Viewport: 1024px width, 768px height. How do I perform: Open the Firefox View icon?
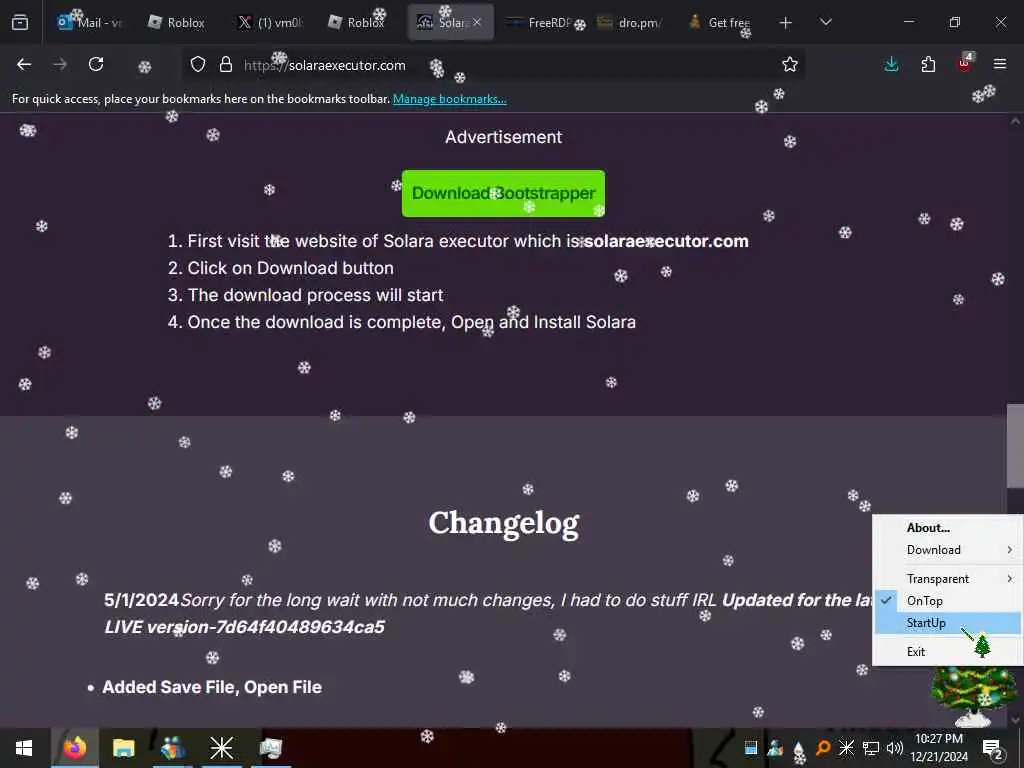point(20,23)
